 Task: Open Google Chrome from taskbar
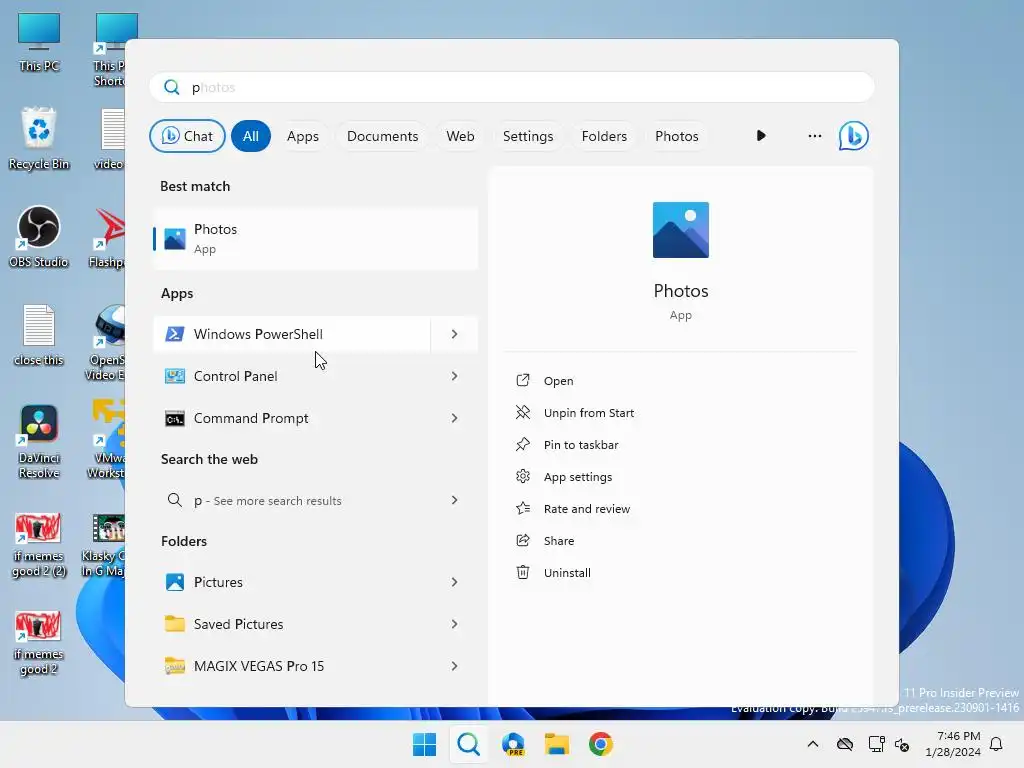point(601,744)
